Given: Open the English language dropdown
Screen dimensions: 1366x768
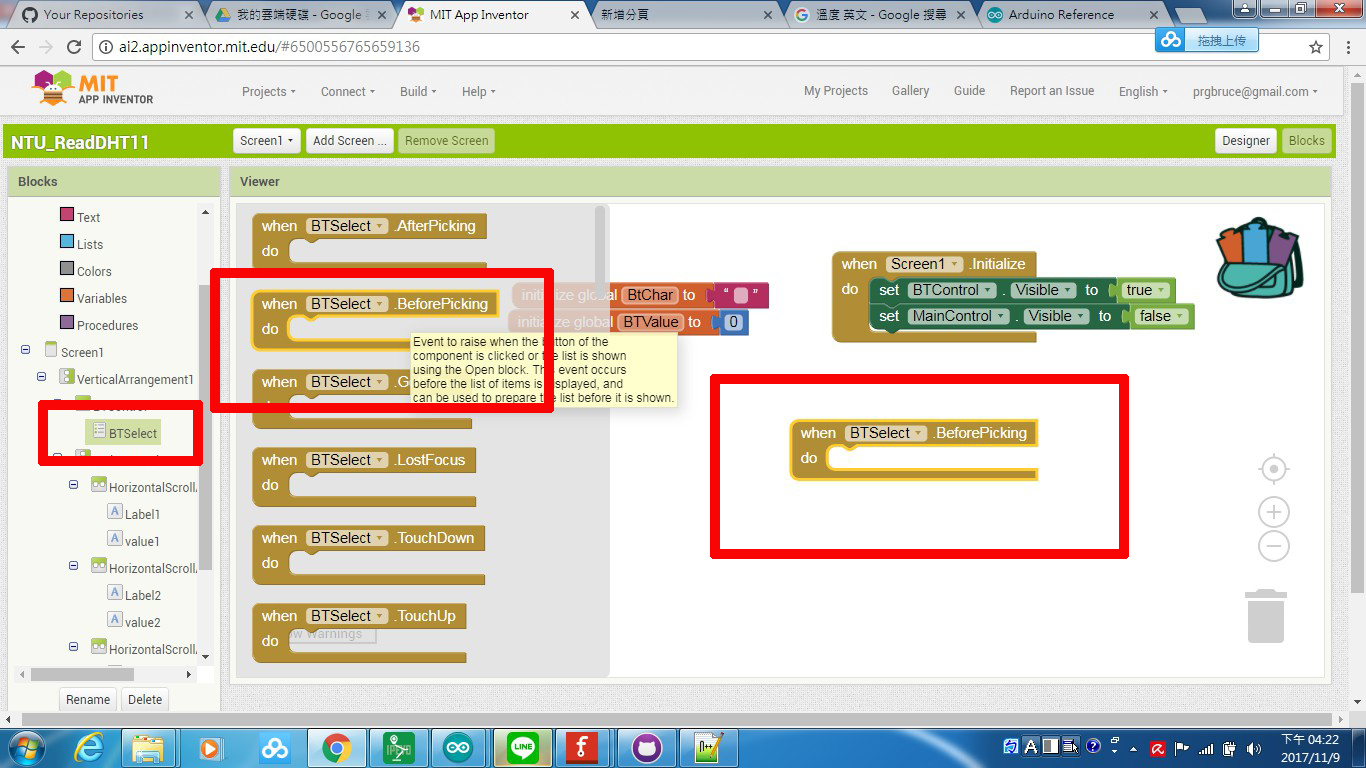Looking at the screenshot, I should 1143,91.
